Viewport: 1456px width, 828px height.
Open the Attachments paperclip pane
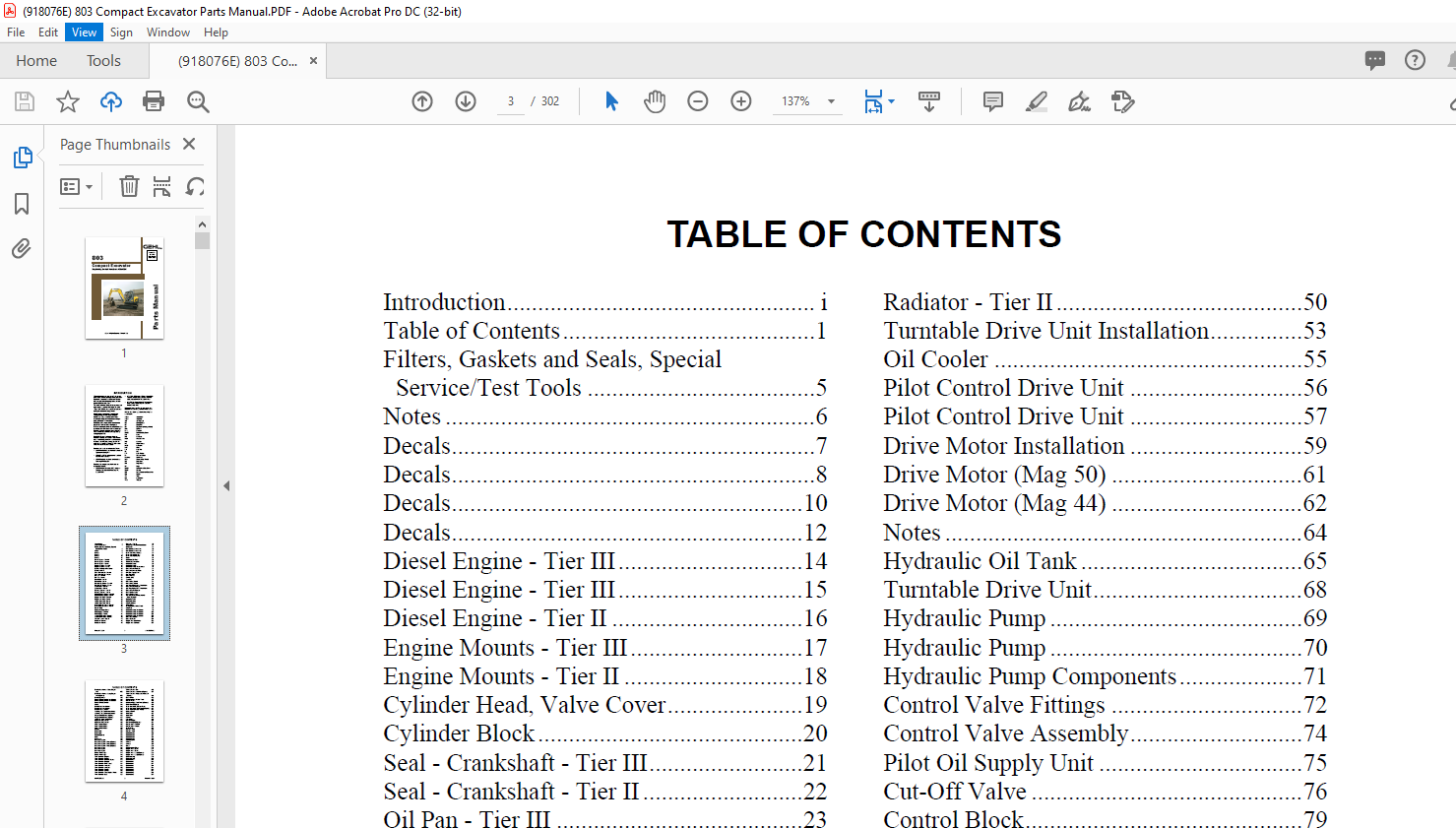click(22, 248)
